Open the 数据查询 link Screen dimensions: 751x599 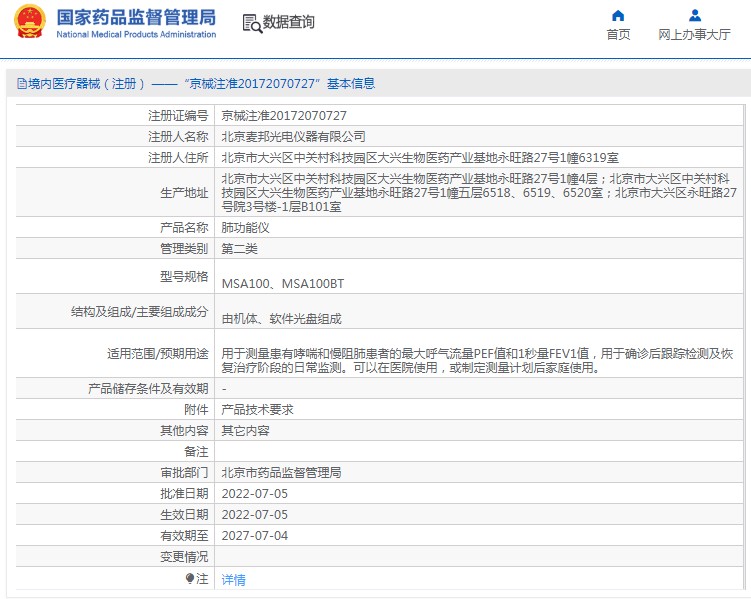coord(289,22)
